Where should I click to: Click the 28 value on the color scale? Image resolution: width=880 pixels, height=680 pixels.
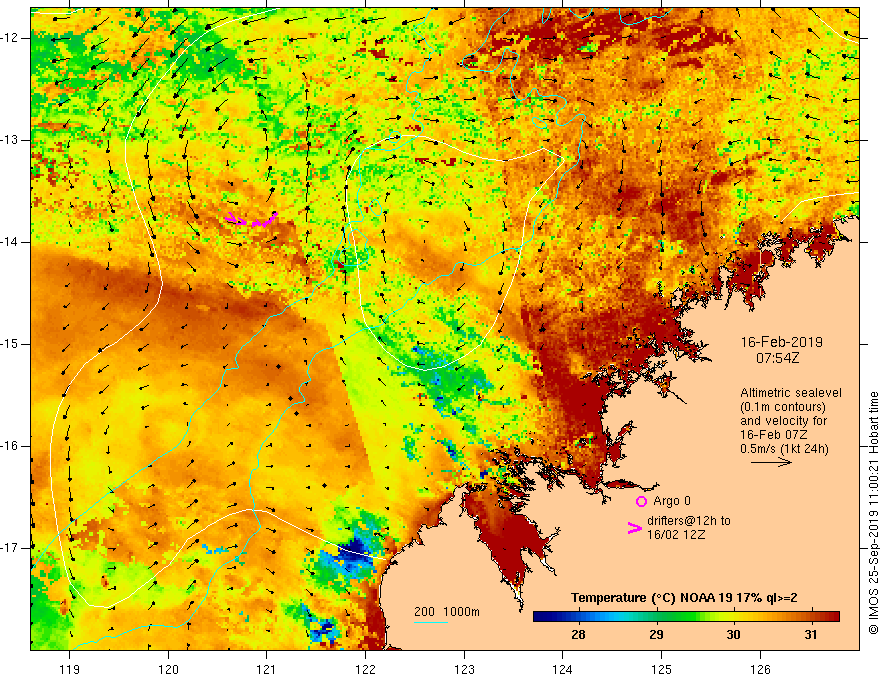coord(578,635)
